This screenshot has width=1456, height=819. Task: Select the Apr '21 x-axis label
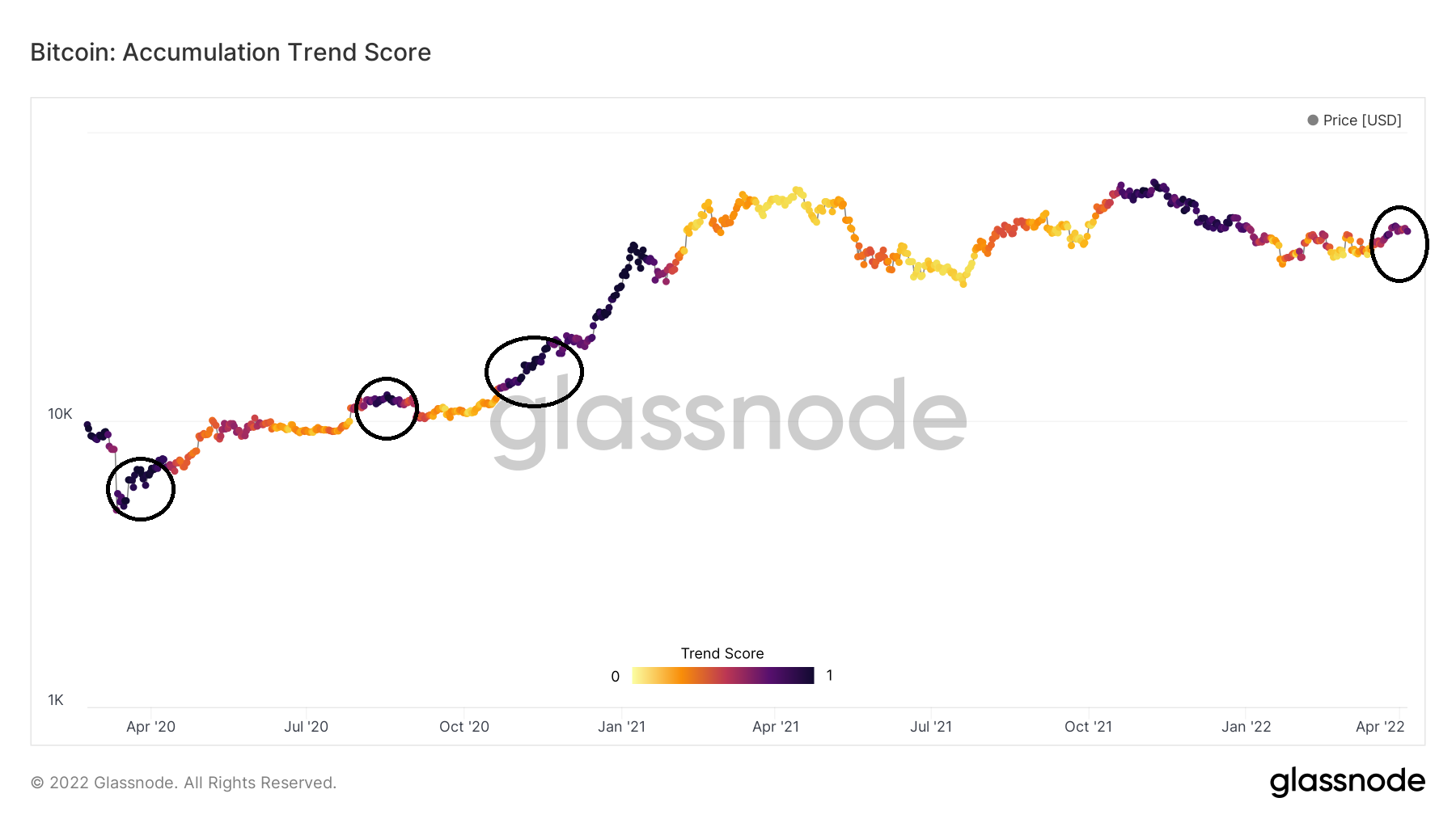tap(776, 727)
